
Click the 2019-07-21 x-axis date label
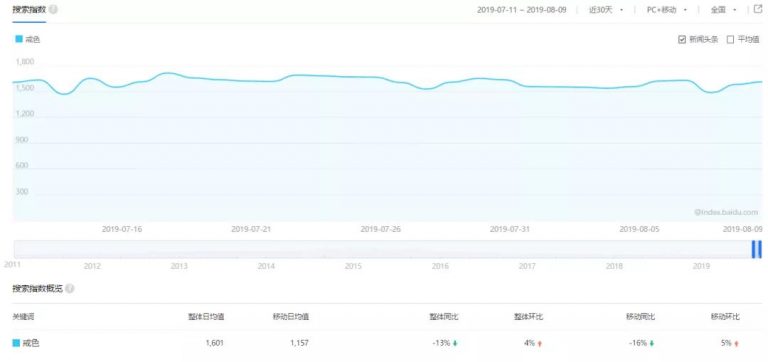[x=251, y=229]
